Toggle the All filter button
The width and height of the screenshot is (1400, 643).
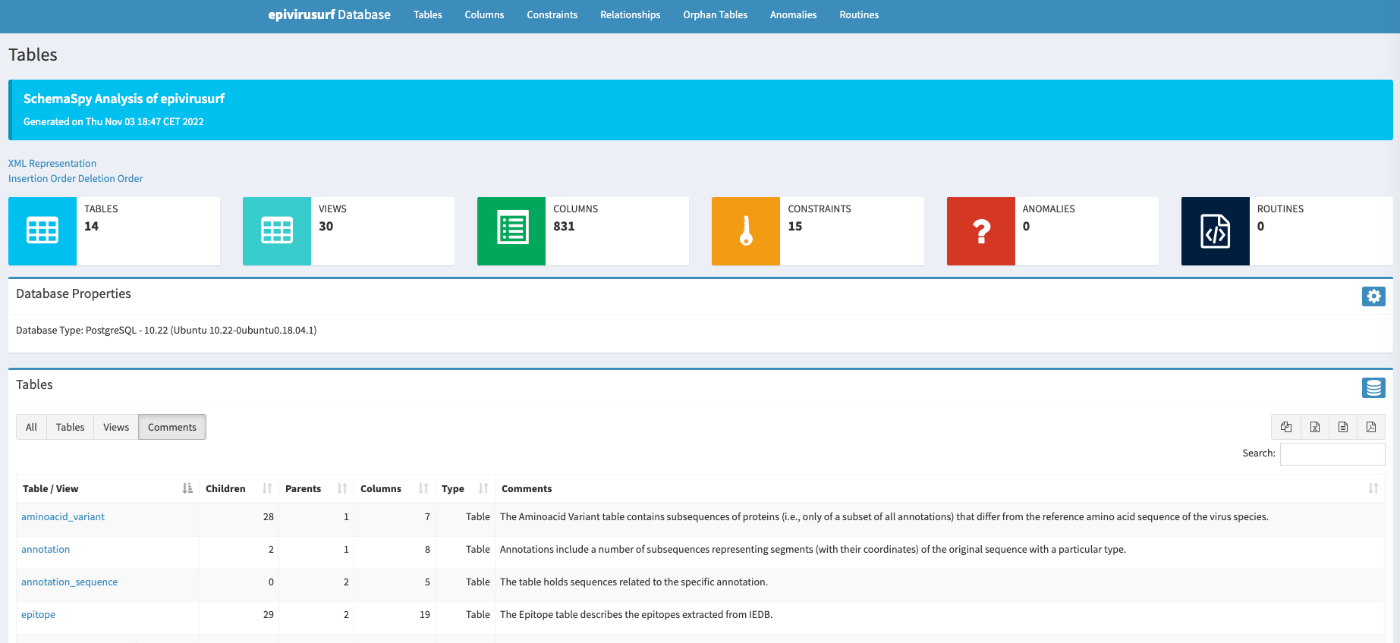31,427
